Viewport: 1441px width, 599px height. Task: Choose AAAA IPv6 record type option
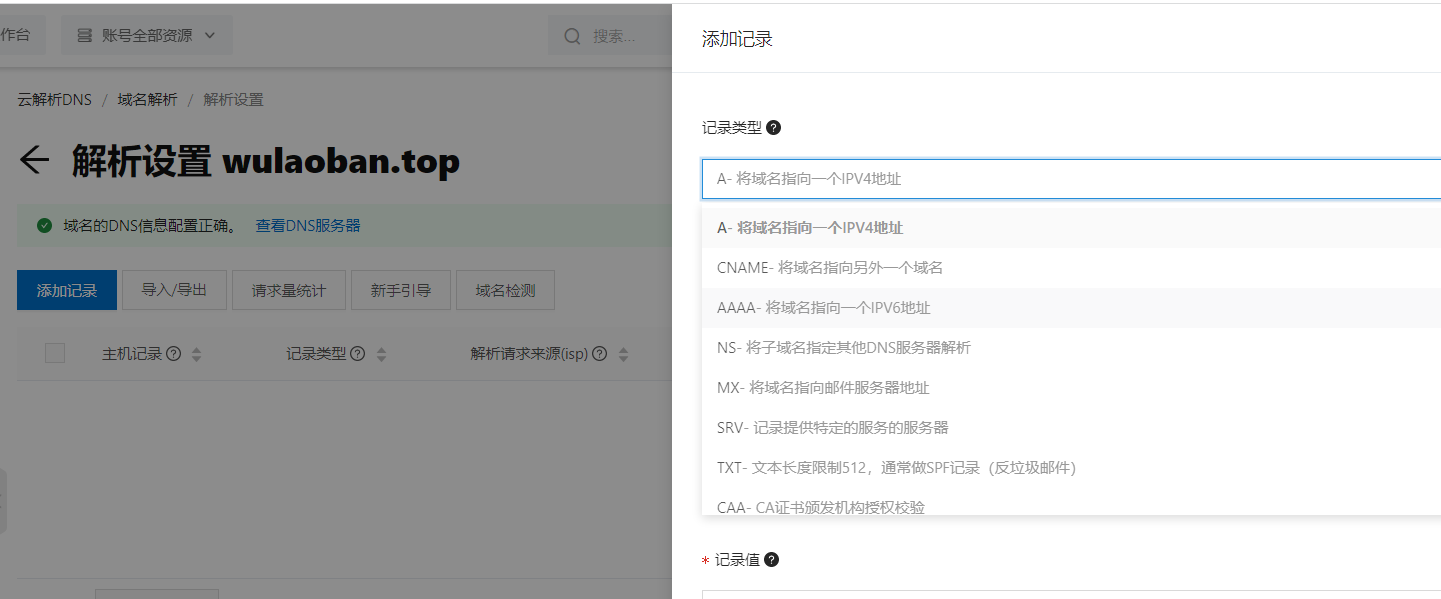click(824, 308)
